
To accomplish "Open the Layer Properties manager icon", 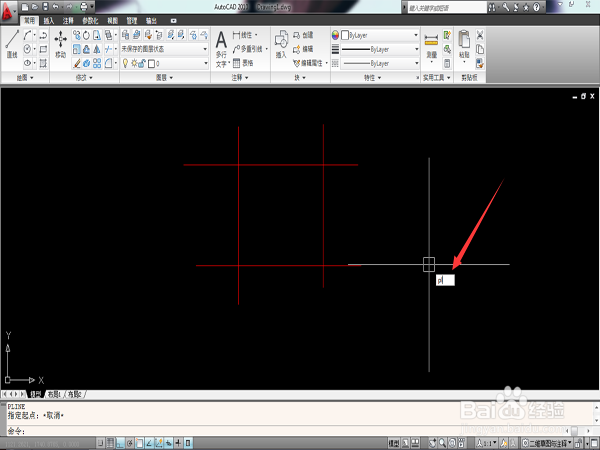I will (x=126, y=35).
